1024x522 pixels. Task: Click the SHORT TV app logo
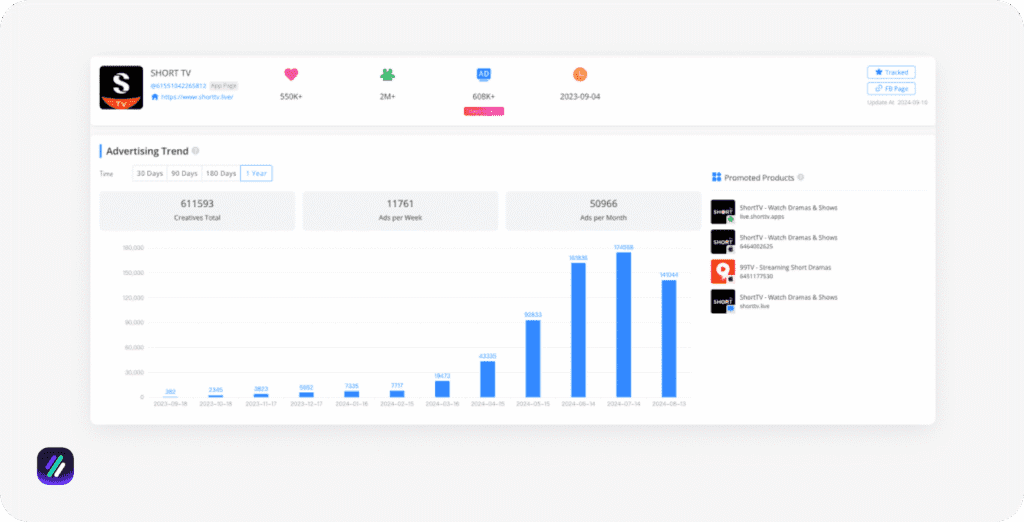pos(121,88)
